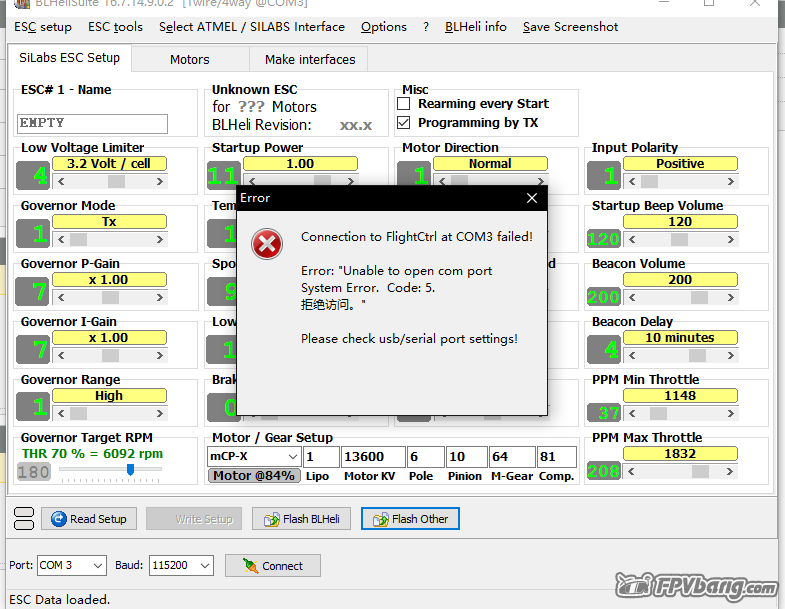Click the Pinion field showing 10
Image resolution: width=785 pixels, height=609 pixels.
[x=466, y=457]
